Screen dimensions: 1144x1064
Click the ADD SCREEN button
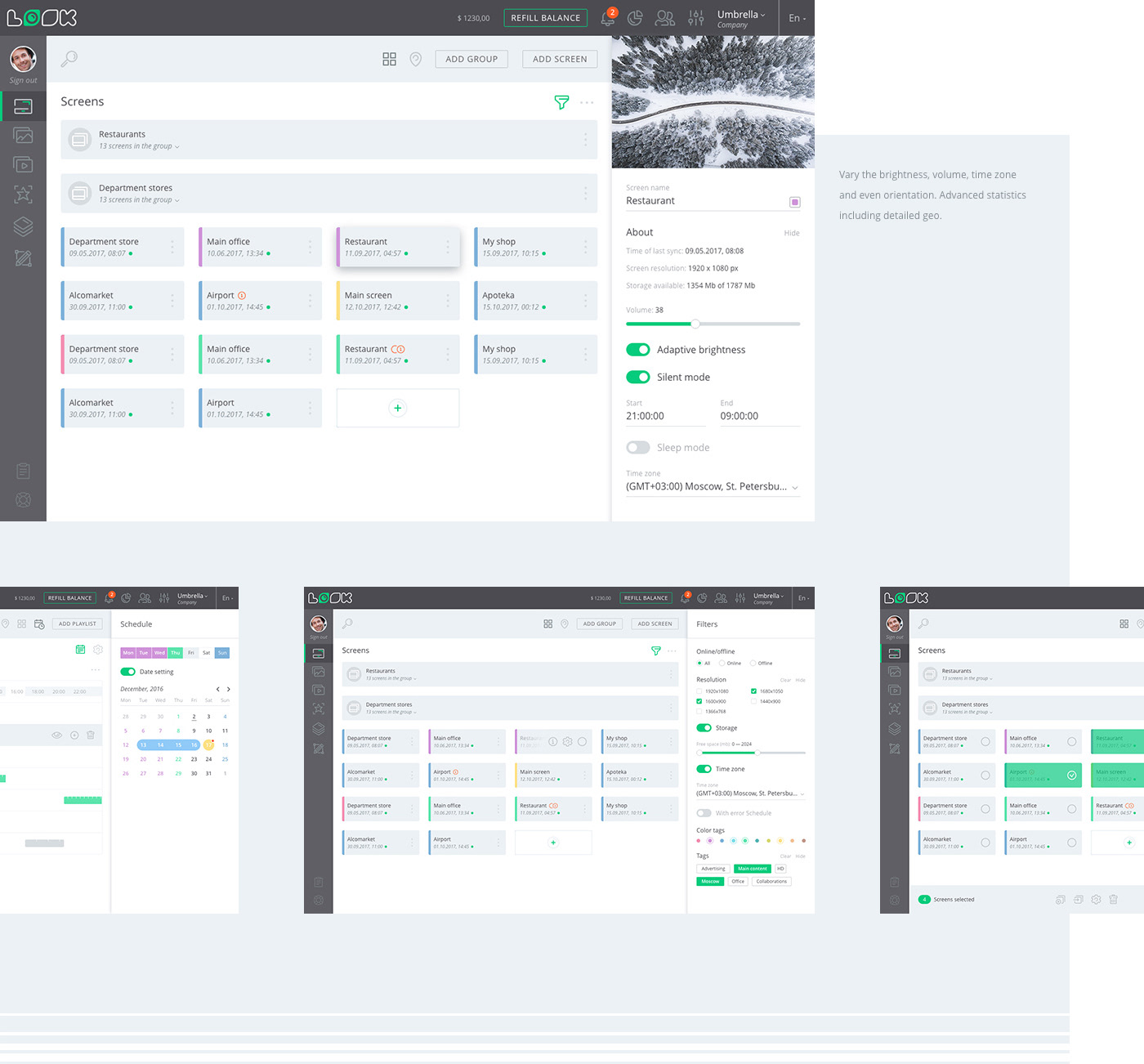point(560,59)
